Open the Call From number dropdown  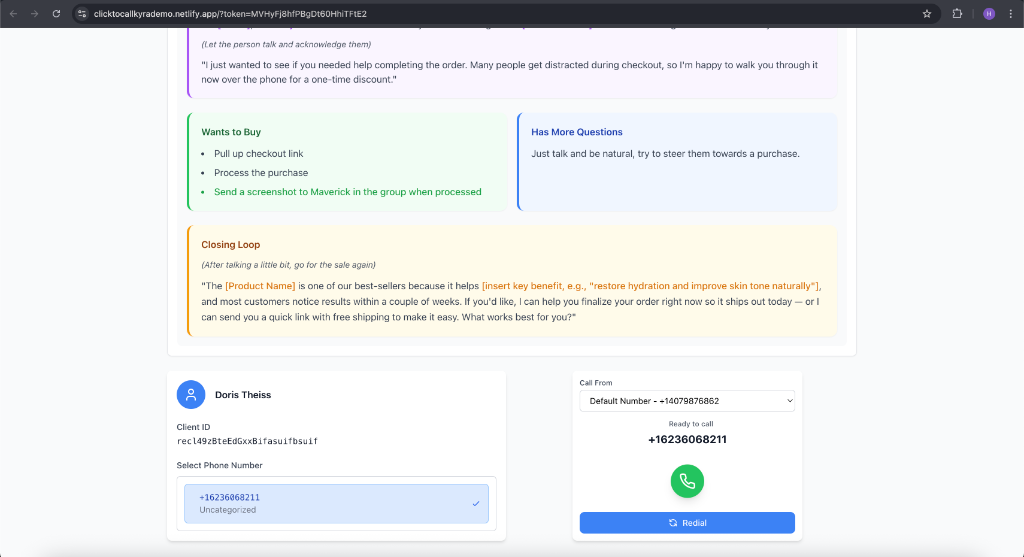pos(687,401)
